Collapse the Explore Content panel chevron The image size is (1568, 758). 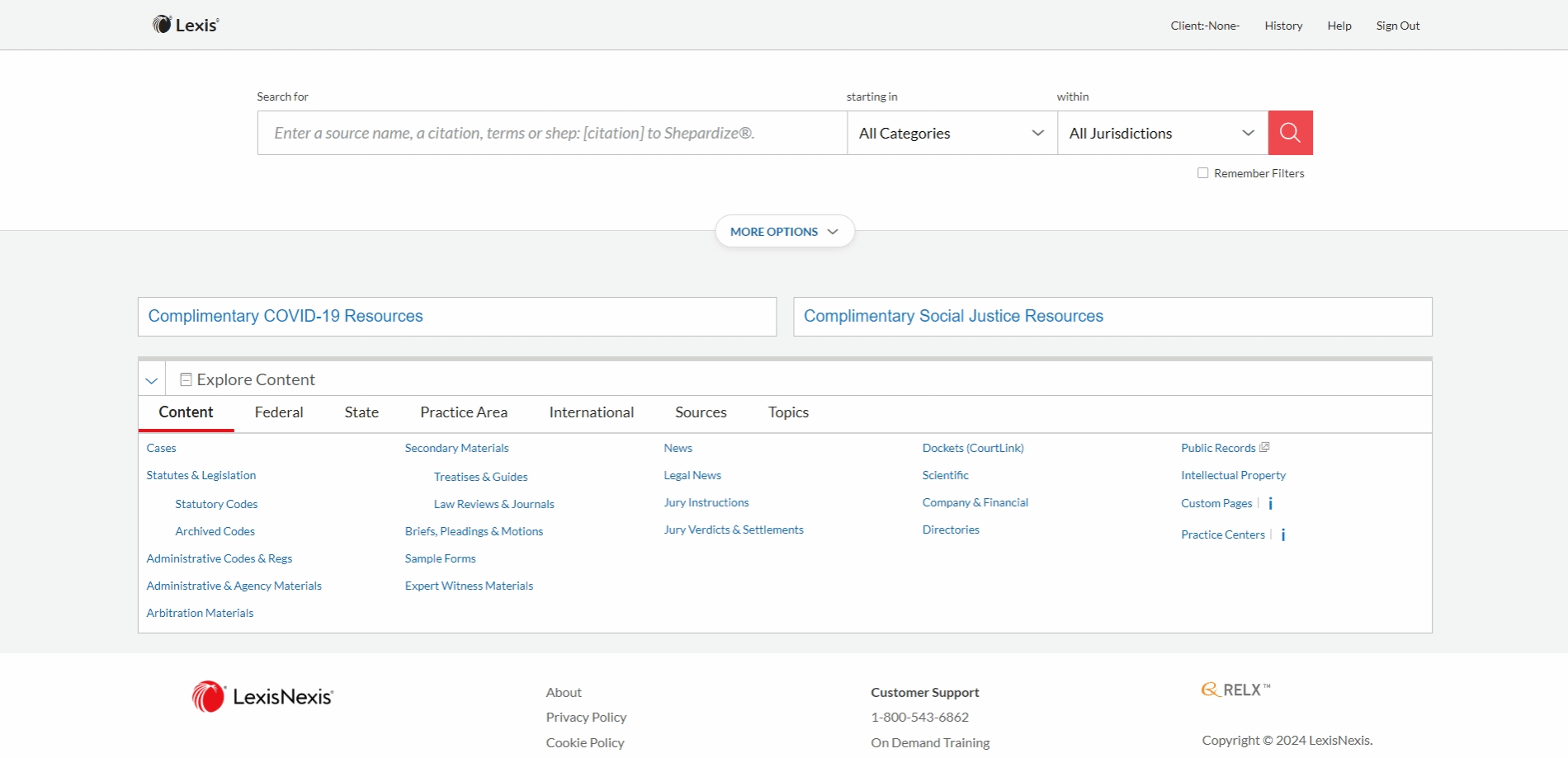[x=152, y=380]
